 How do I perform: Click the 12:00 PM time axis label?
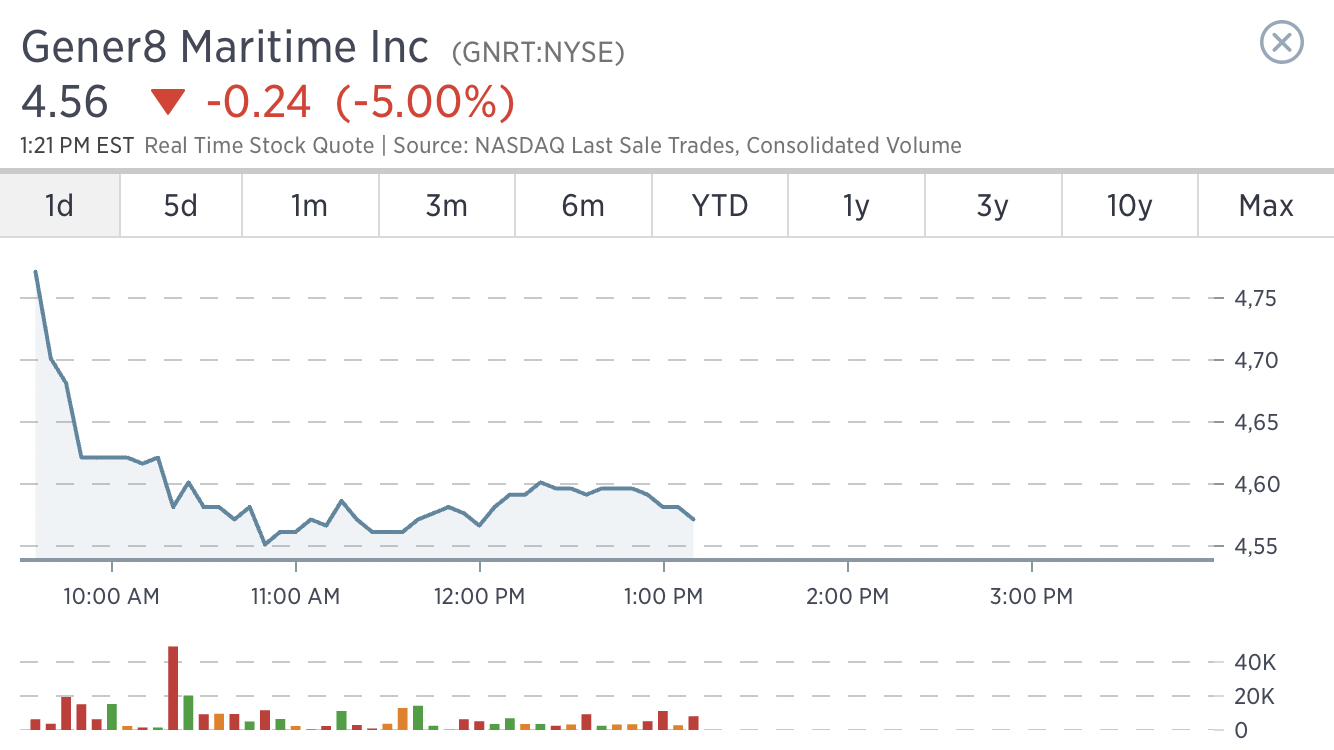click(x=482, y=597)
